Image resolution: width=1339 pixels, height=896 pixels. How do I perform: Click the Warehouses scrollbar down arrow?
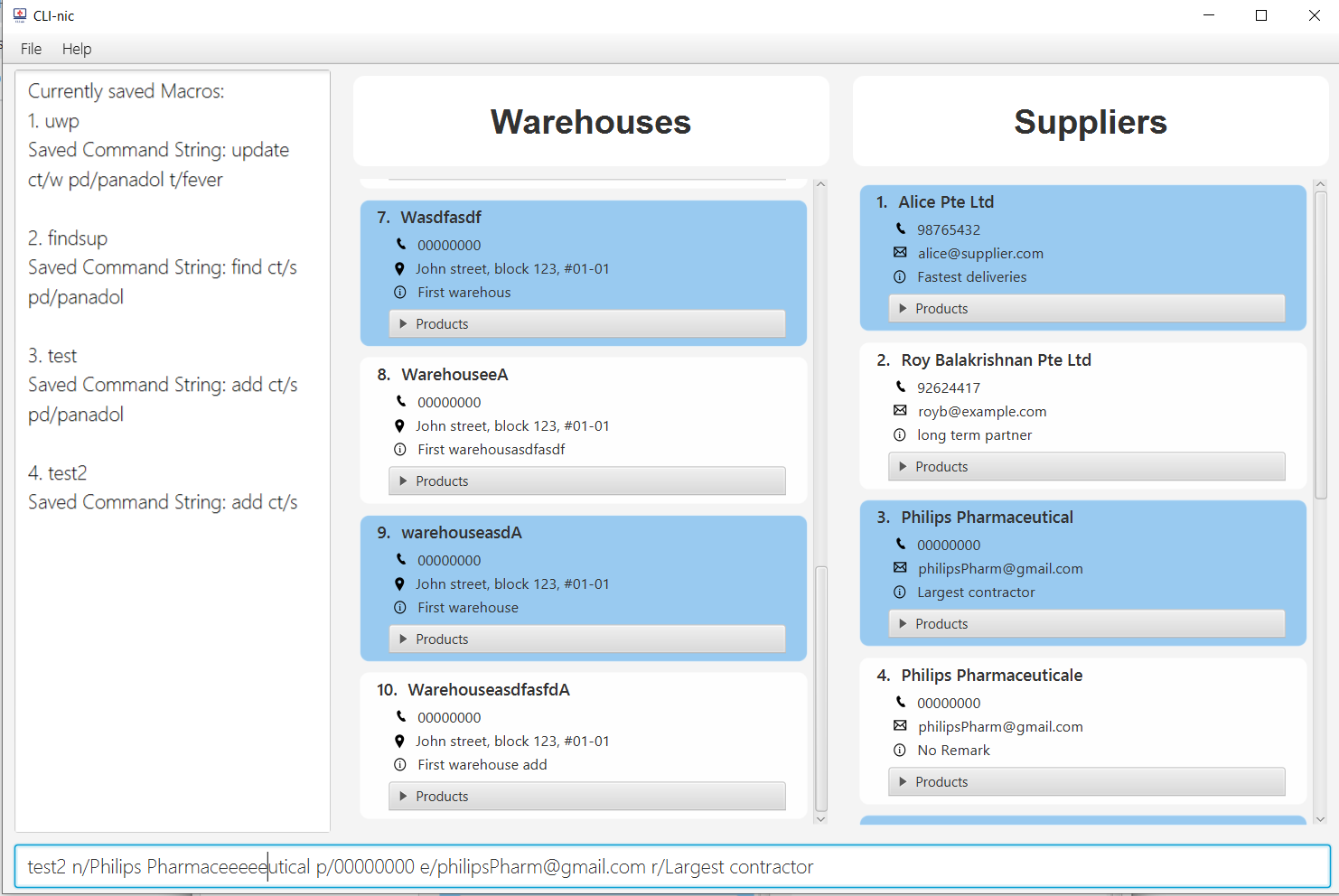(820, 819)
